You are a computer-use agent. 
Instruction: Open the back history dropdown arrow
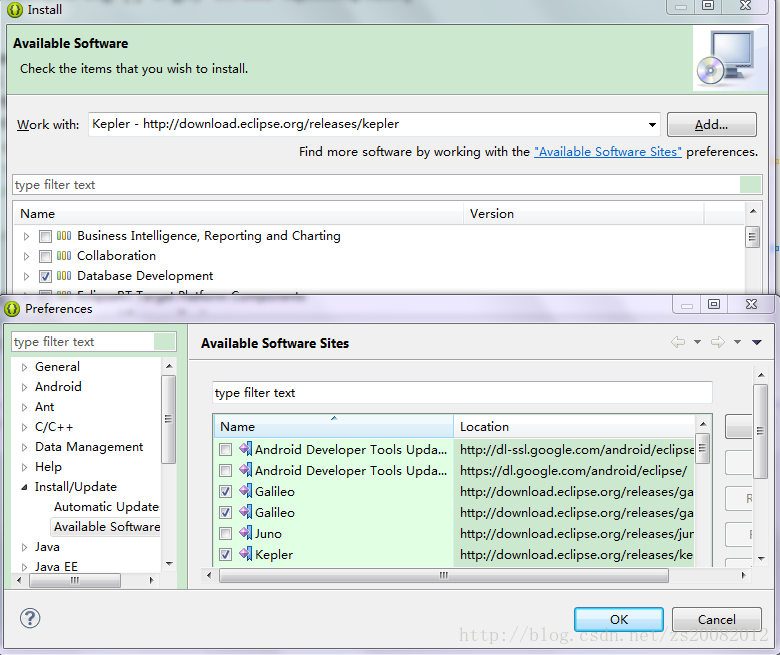click(x=697, y=342)
